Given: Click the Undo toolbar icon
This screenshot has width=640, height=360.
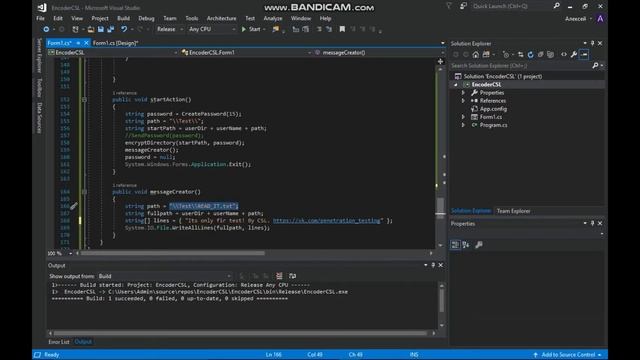Looking at the screenshot, I should (124, 29).
